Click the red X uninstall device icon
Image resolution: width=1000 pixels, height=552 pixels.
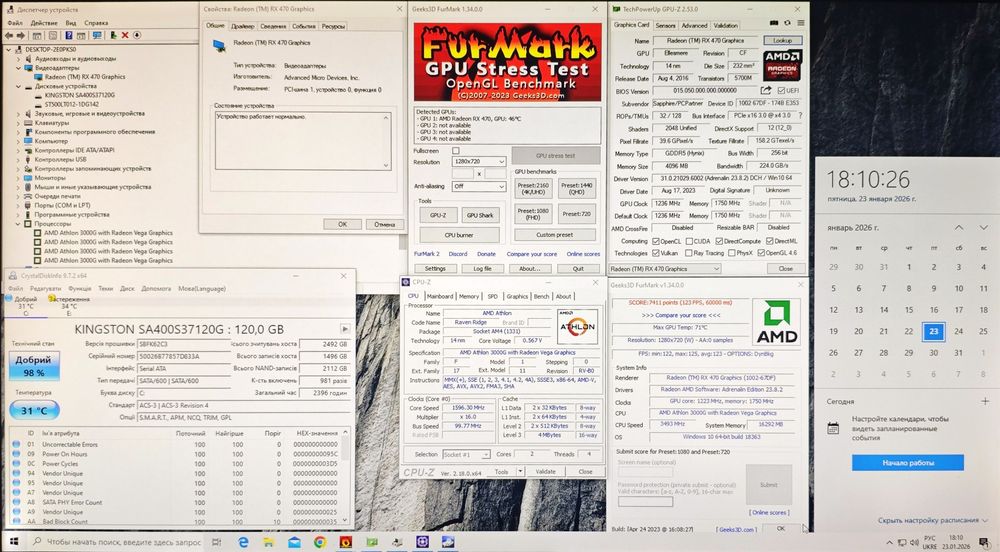125,36
